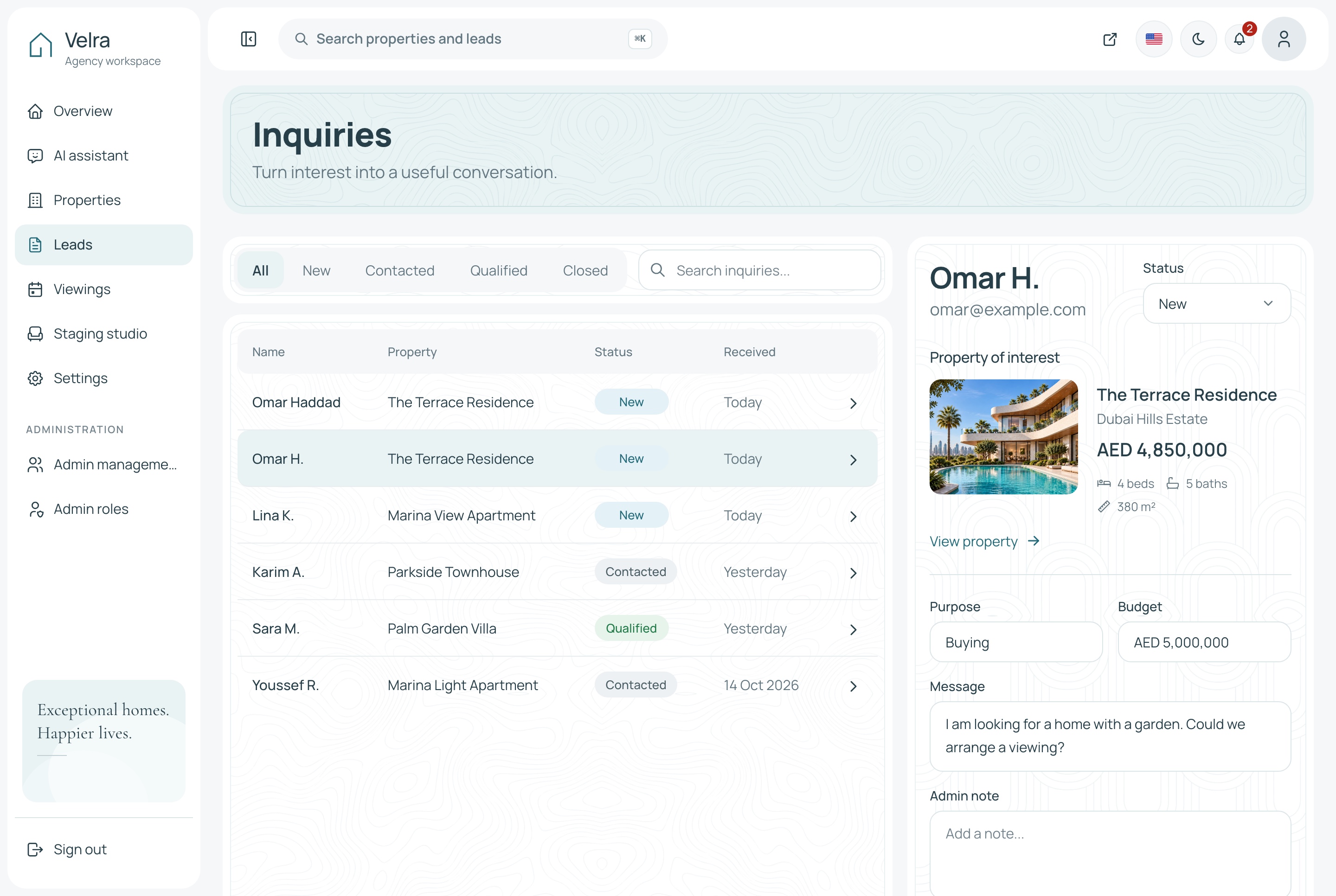1336x896 pixels.
Task: Filter inquiries by New tab
Action: [x=316, y=270]
